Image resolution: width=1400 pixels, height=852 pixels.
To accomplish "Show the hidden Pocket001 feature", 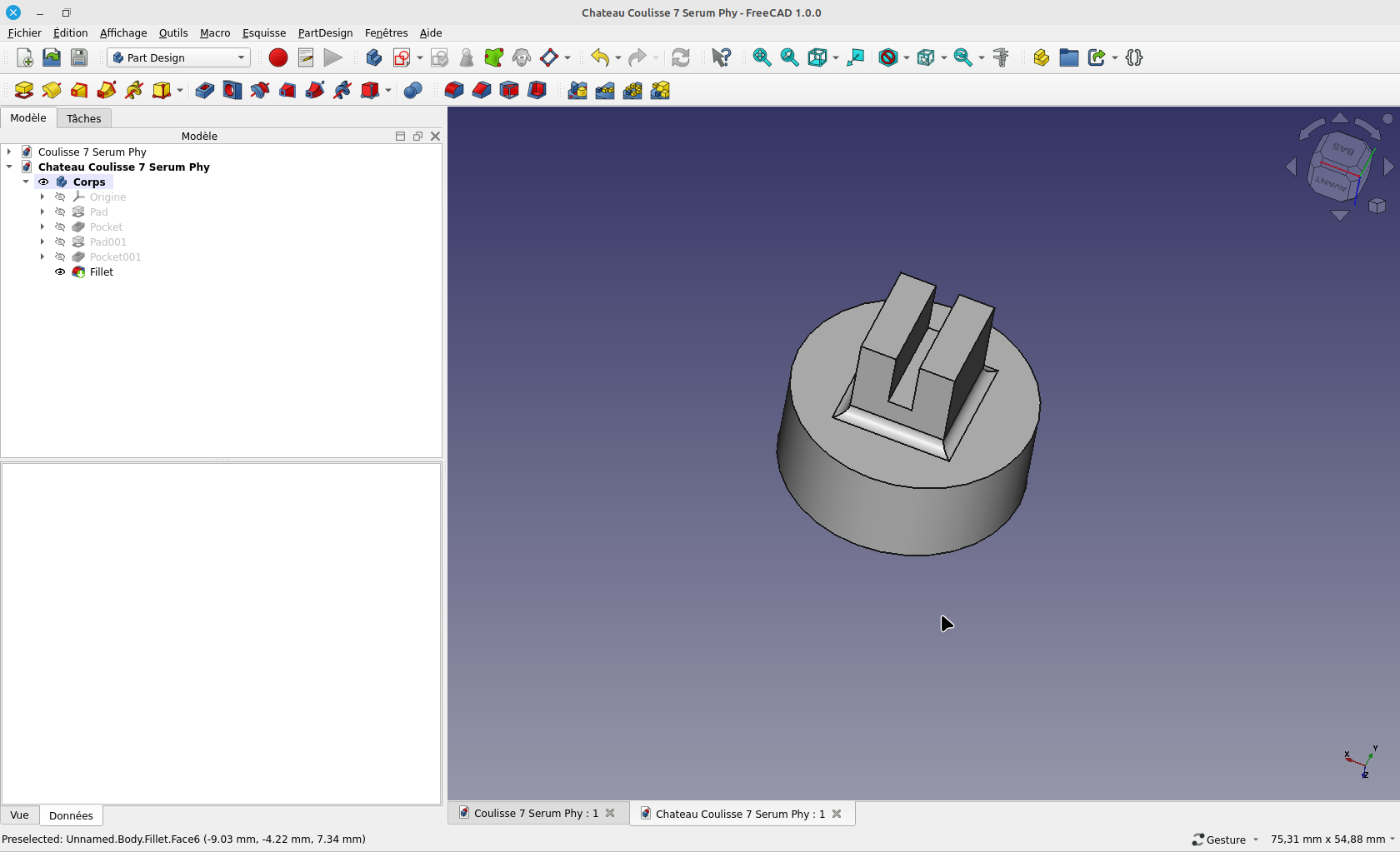I will click(60, 257).
